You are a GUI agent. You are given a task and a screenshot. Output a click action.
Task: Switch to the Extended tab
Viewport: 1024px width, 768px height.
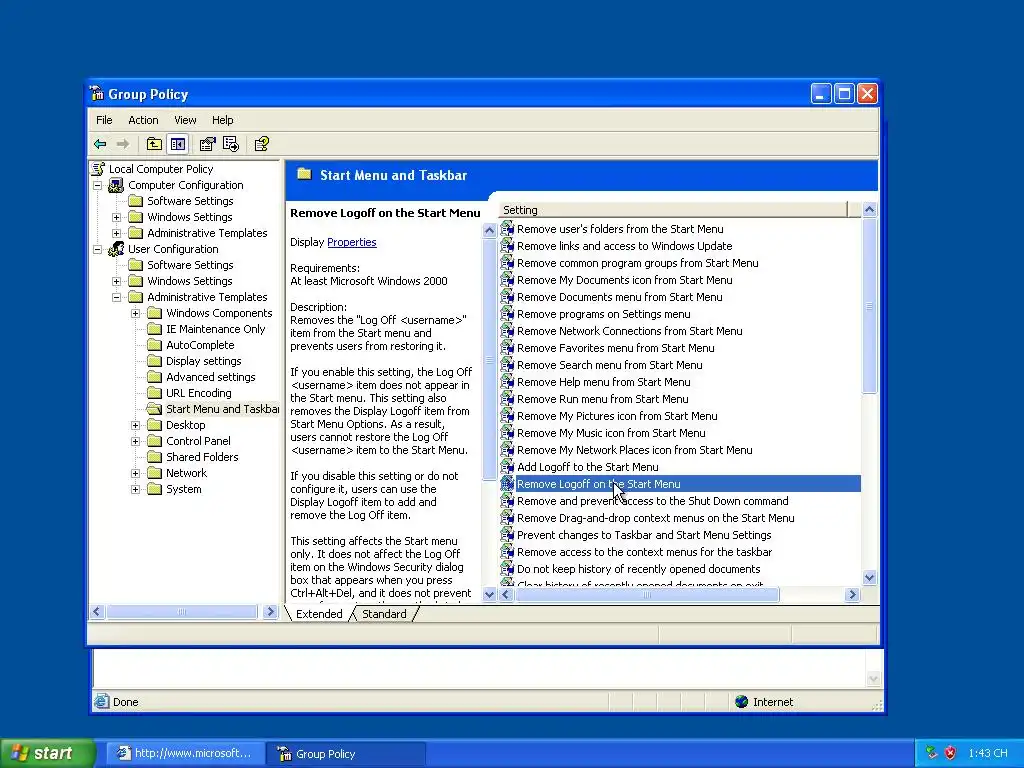319,614
